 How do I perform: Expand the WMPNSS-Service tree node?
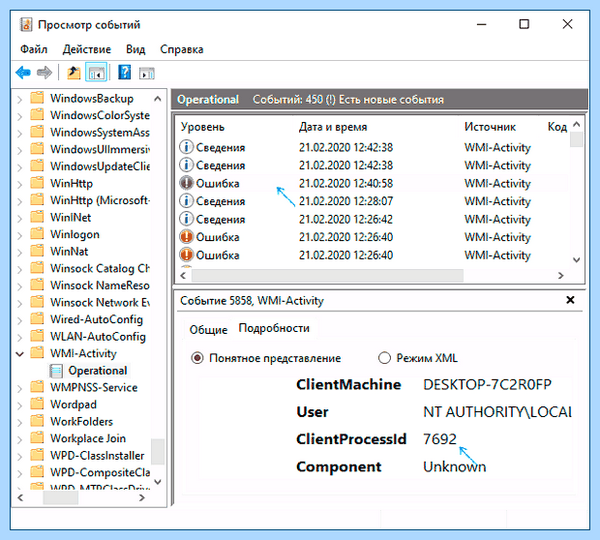point(20,388)
